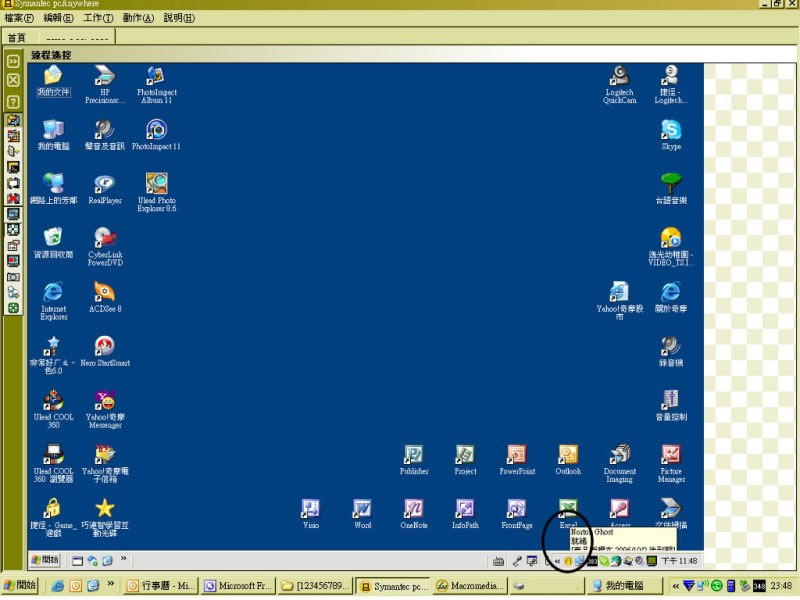Image resolution: width=800 pixels, height=600 pixels.
Task: Expand local quick launch chevron
Action: click(110, 584)
